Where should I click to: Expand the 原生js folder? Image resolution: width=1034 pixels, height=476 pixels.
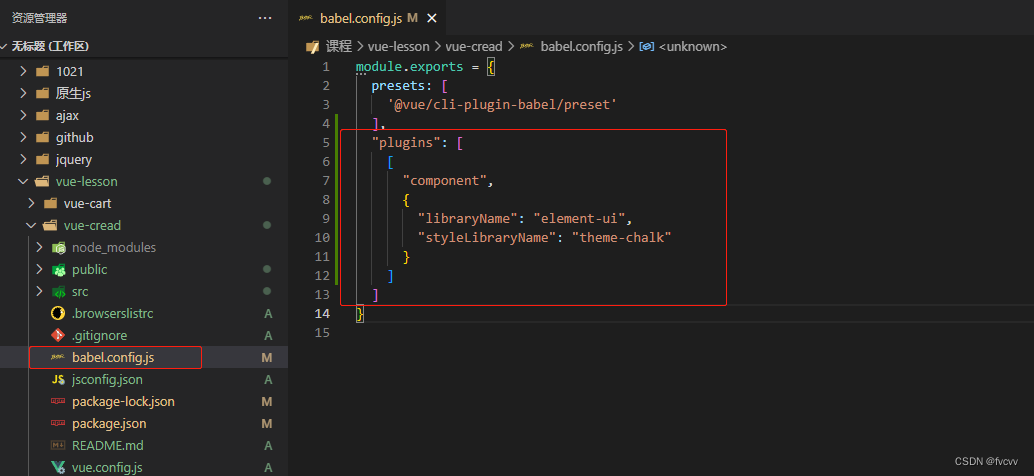(24, 94)
